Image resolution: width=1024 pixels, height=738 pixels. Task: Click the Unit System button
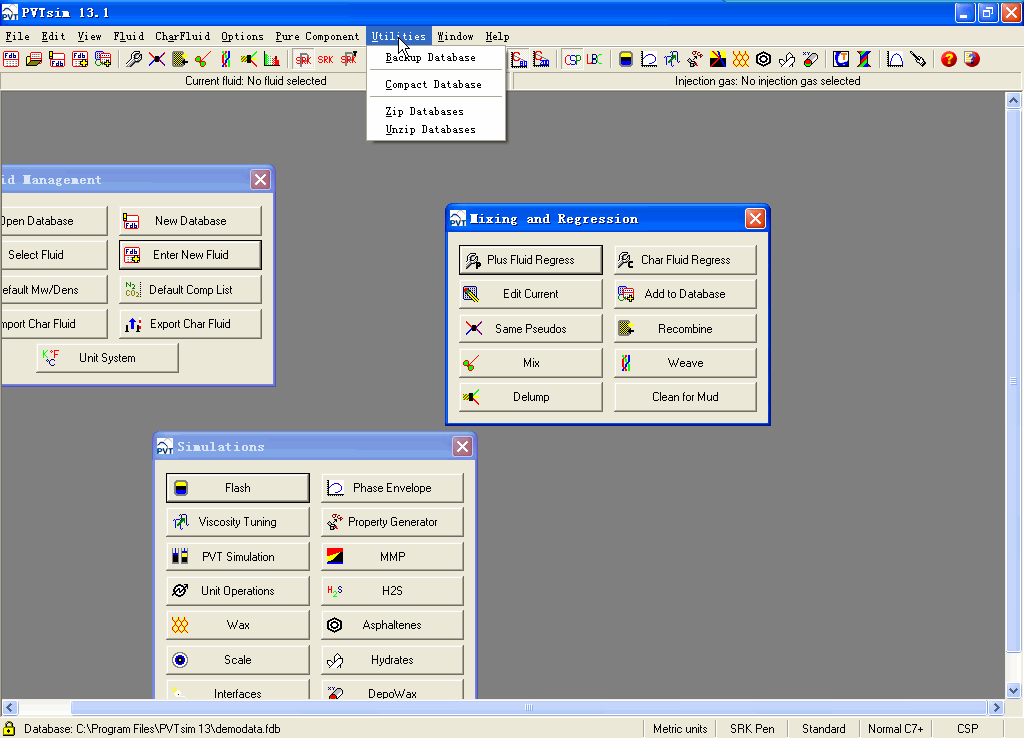(107, 358)
